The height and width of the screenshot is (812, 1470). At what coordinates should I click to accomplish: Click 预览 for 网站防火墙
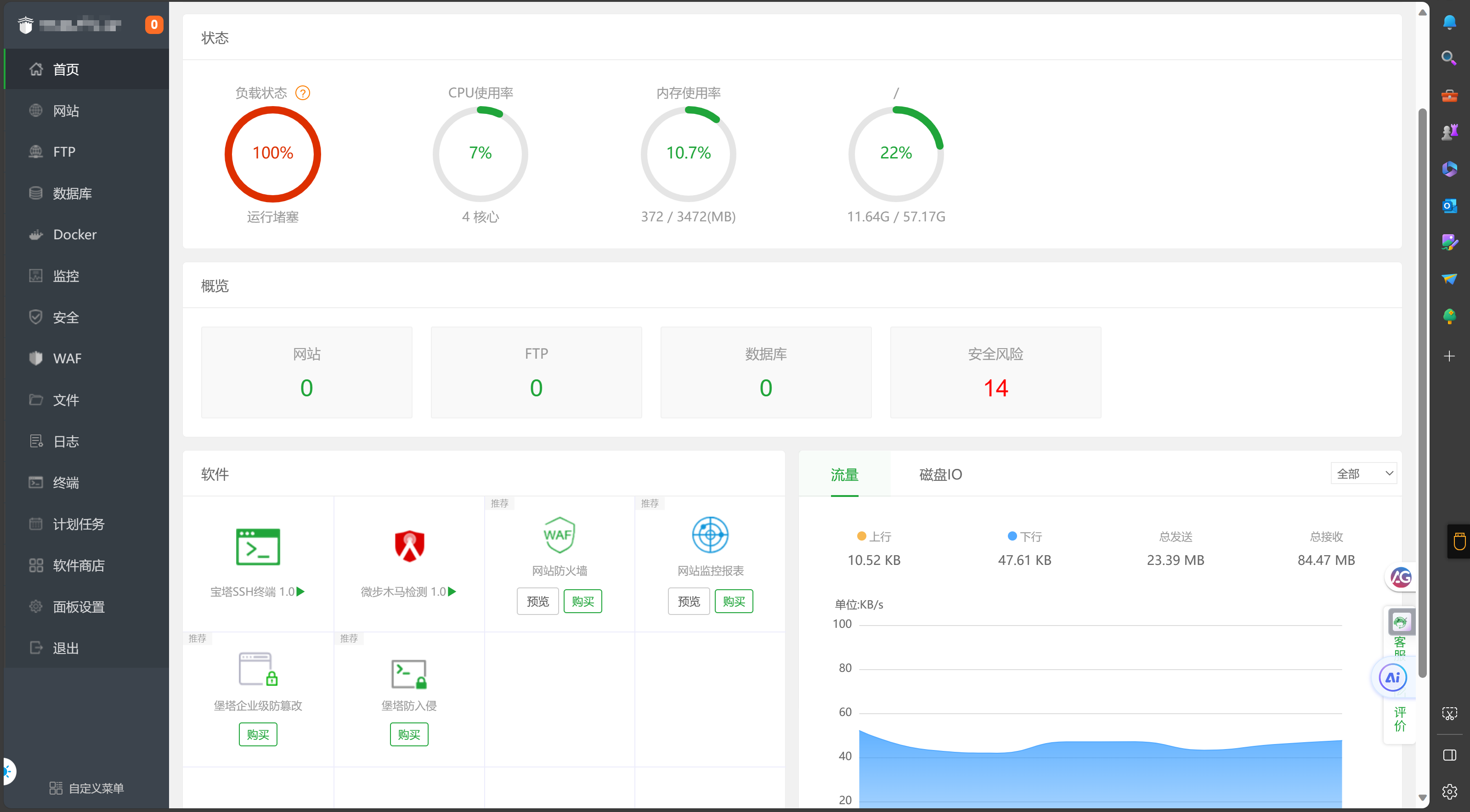537,602
